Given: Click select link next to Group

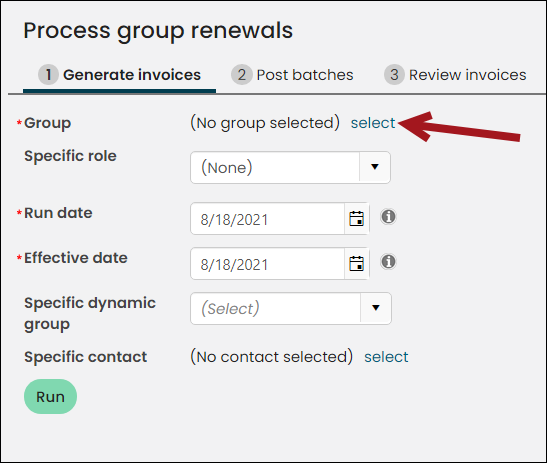Looking at the screenshot, I should click(373, 123).
